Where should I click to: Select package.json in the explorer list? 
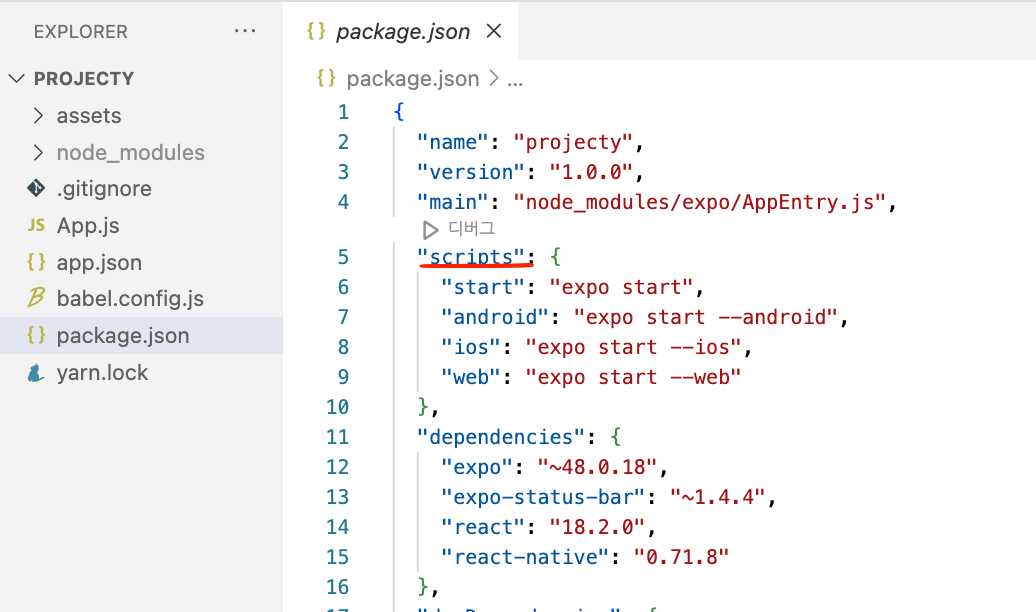tap(141, 336)
